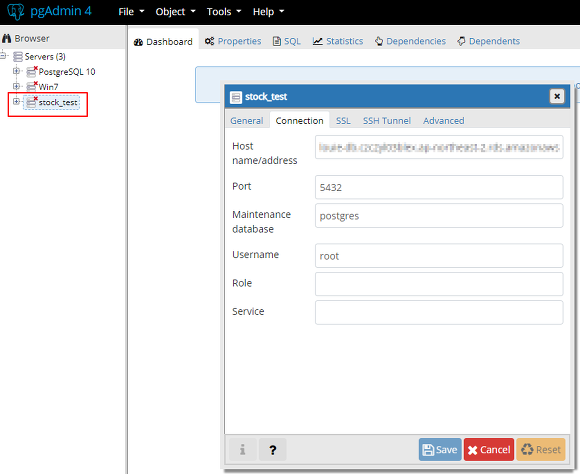The width and height of the screenshot is (580, 474).
Task: Select the PostgreSQL 10 tree label
Action: (x=67, y=72)
